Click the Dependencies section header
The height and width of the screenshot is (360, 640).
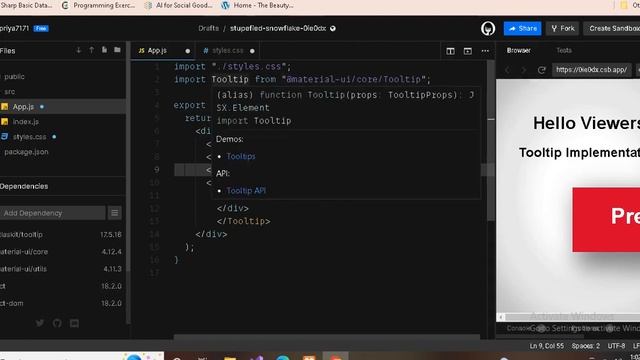point(24,186)
